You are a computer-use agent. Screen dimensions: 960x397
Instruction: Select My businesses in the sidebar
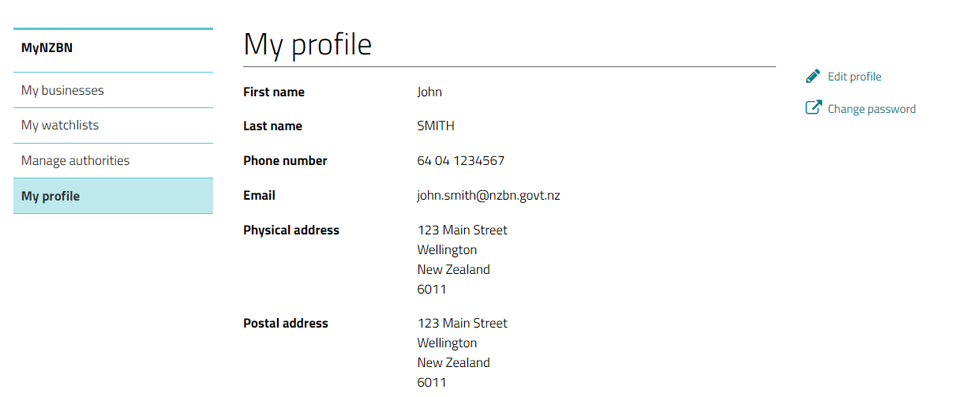pos(113,90)
